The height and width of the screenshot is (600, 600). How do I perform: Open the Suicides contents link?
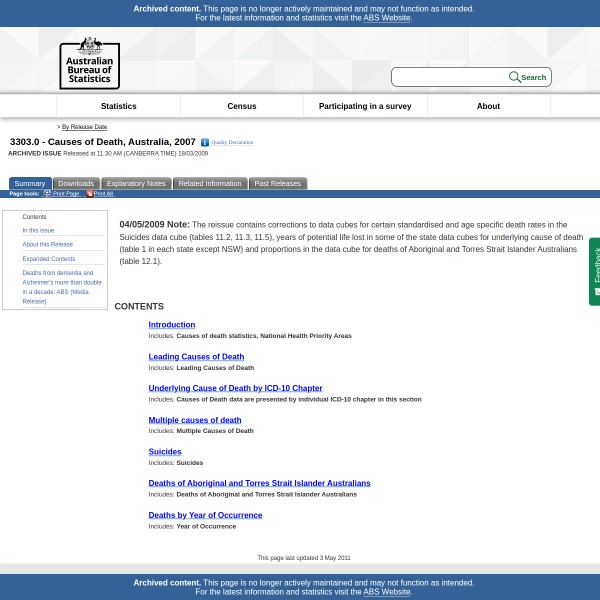point(165,452)
